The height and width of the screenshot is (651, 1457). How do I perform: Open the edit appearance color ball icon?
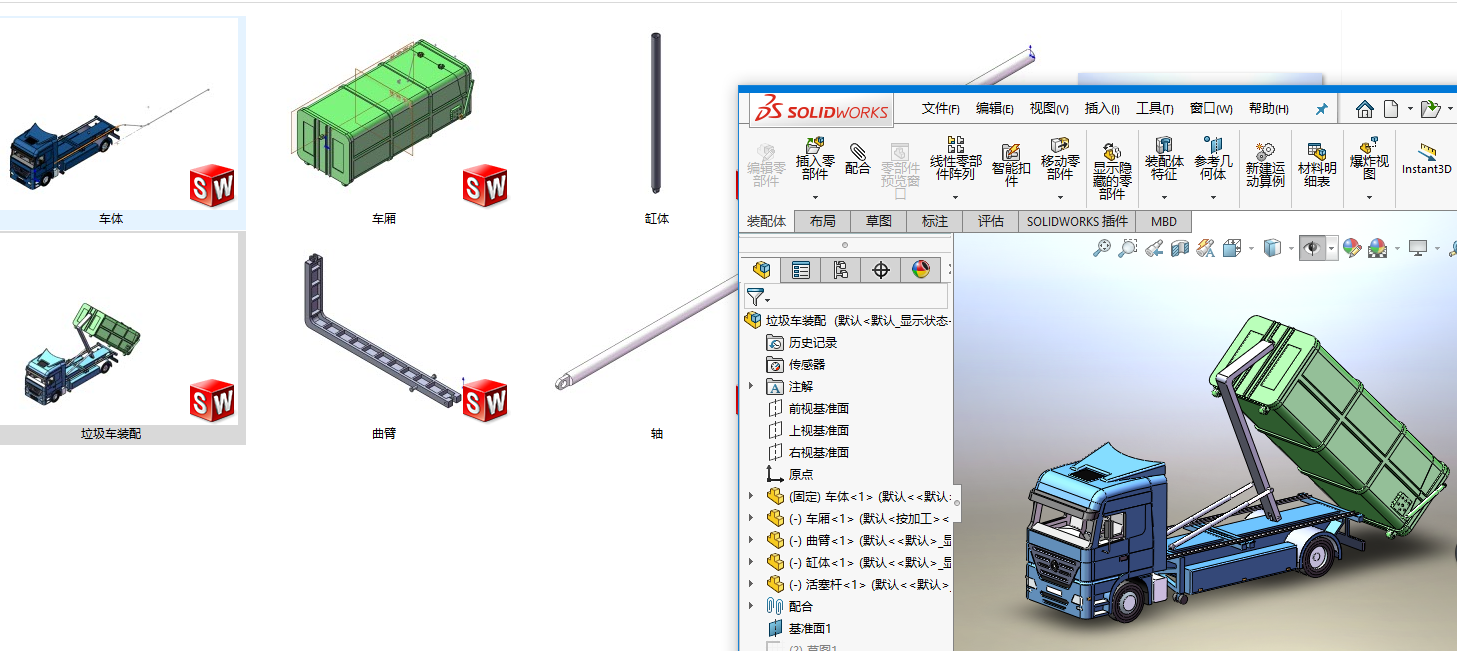[1352, 248]
